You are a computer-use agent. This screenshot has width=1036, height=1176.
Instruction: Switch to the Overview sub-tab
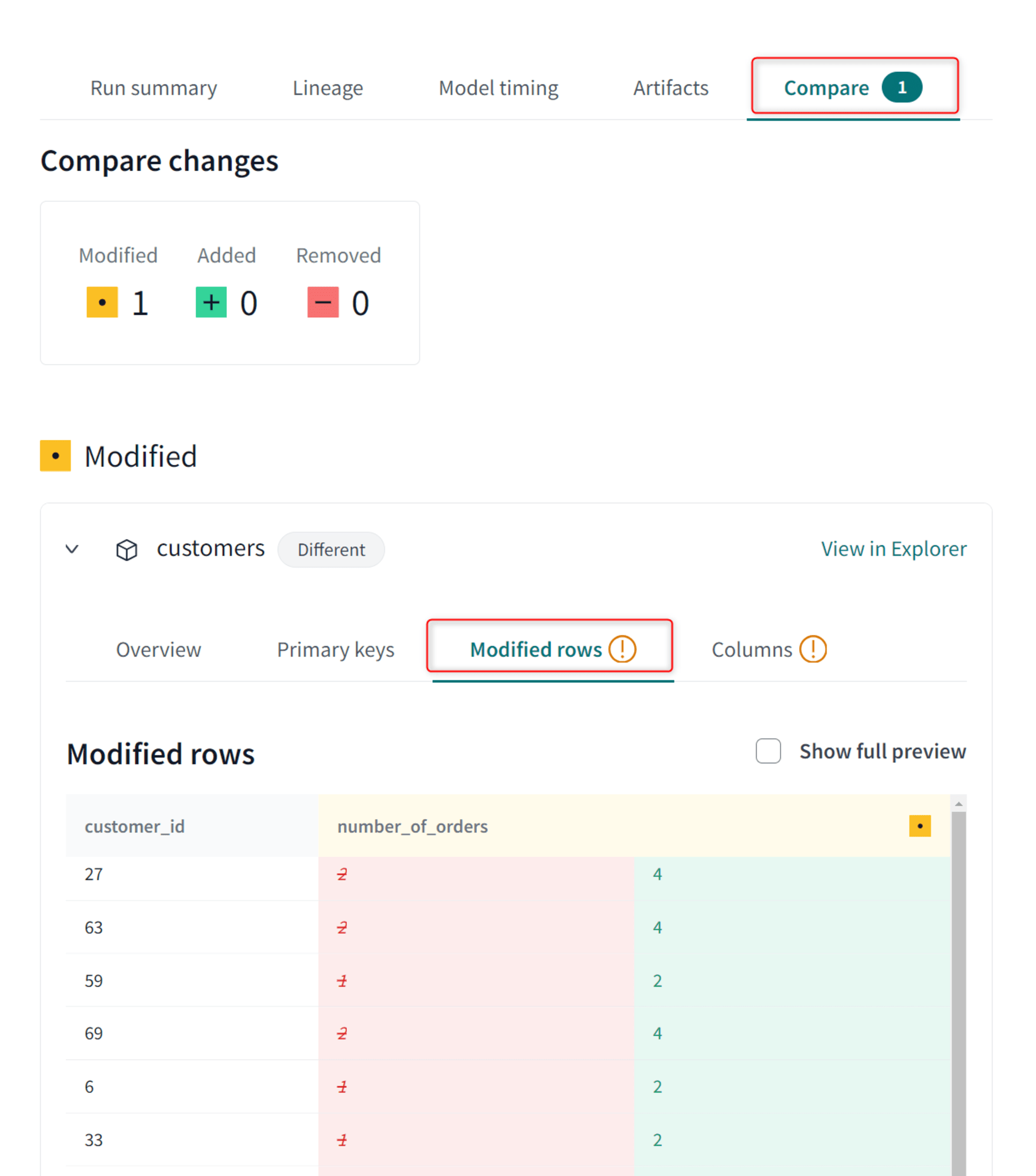click(159, 650)
